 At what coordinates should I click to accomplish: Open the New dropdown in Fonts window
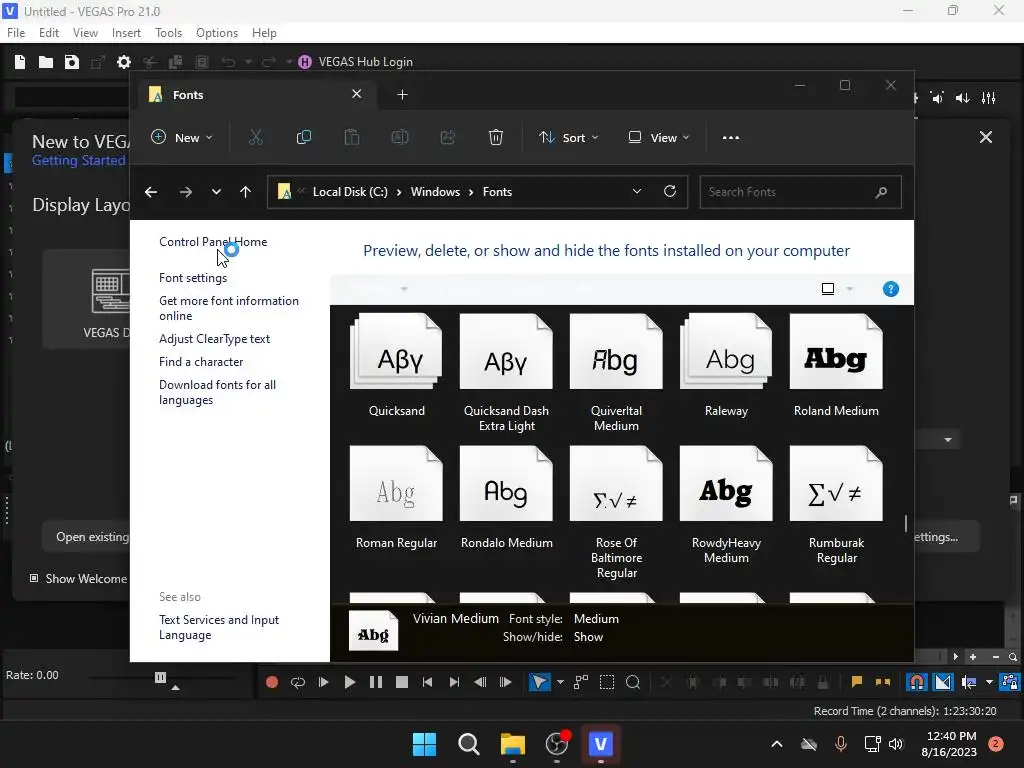click(182, 138)
